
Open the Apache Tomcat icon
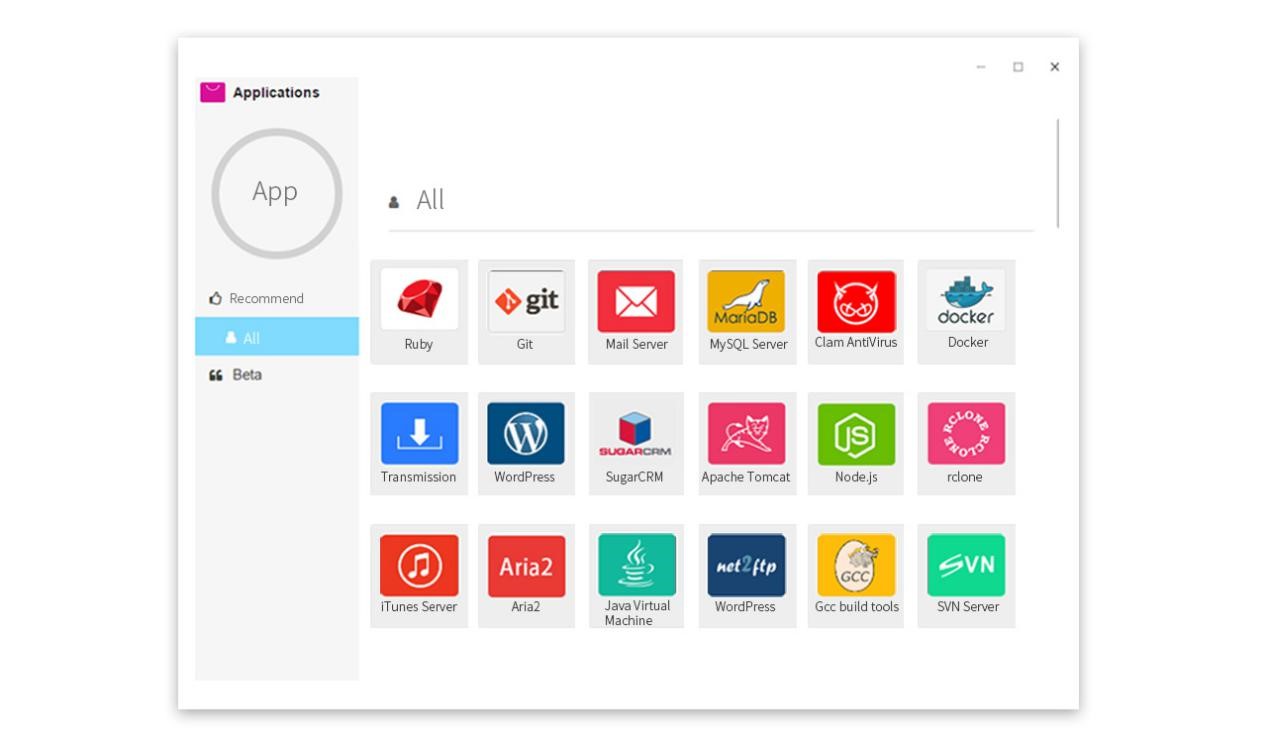pyautogui.click(x=746, y=433)
